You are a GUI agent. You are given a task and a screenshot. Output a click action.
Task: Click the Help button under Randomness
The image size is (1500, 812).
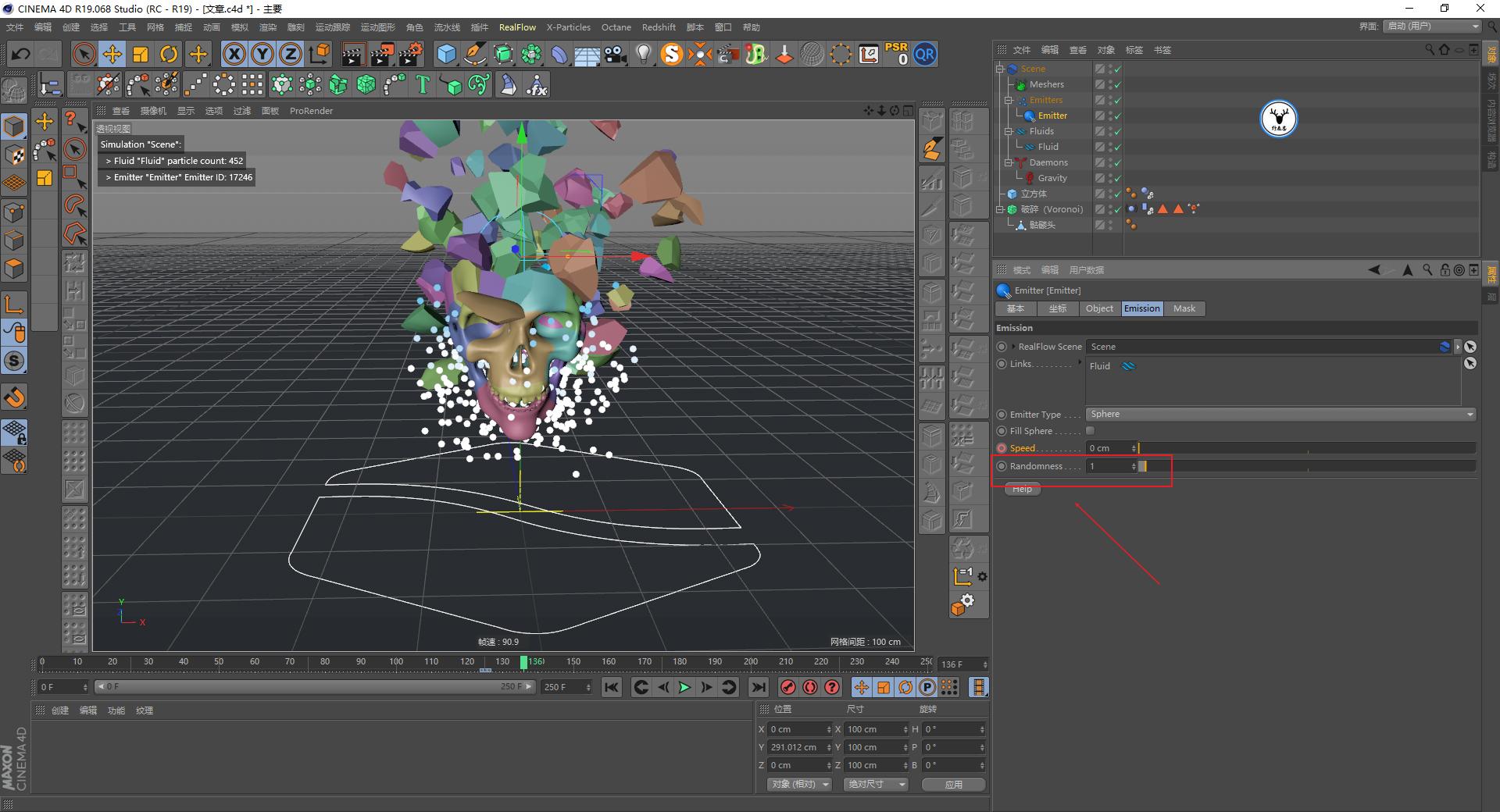point(1022,488)
